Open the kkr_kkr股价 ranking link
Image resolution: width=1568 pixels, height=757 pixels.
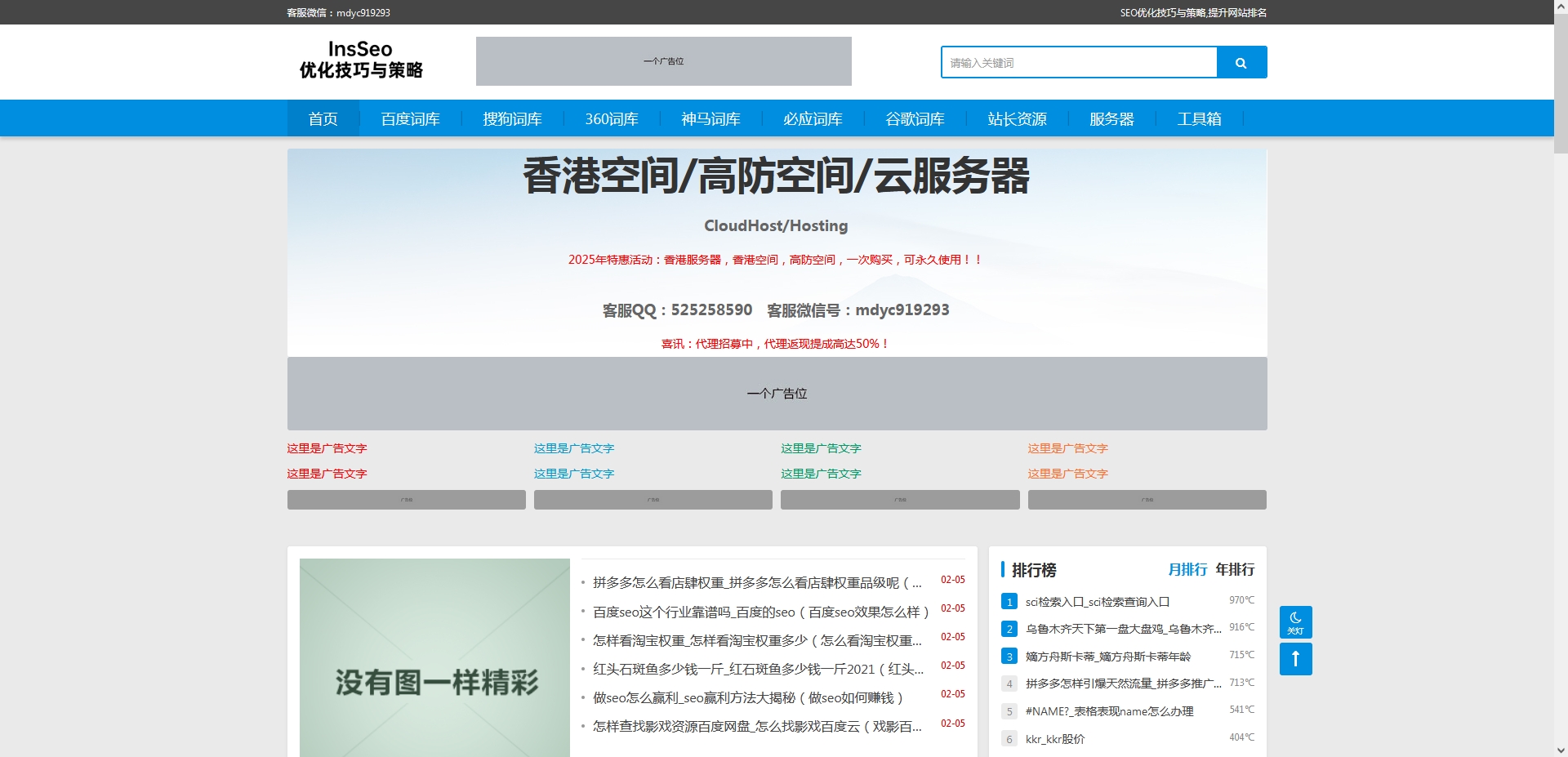[x=1053, y=738]
